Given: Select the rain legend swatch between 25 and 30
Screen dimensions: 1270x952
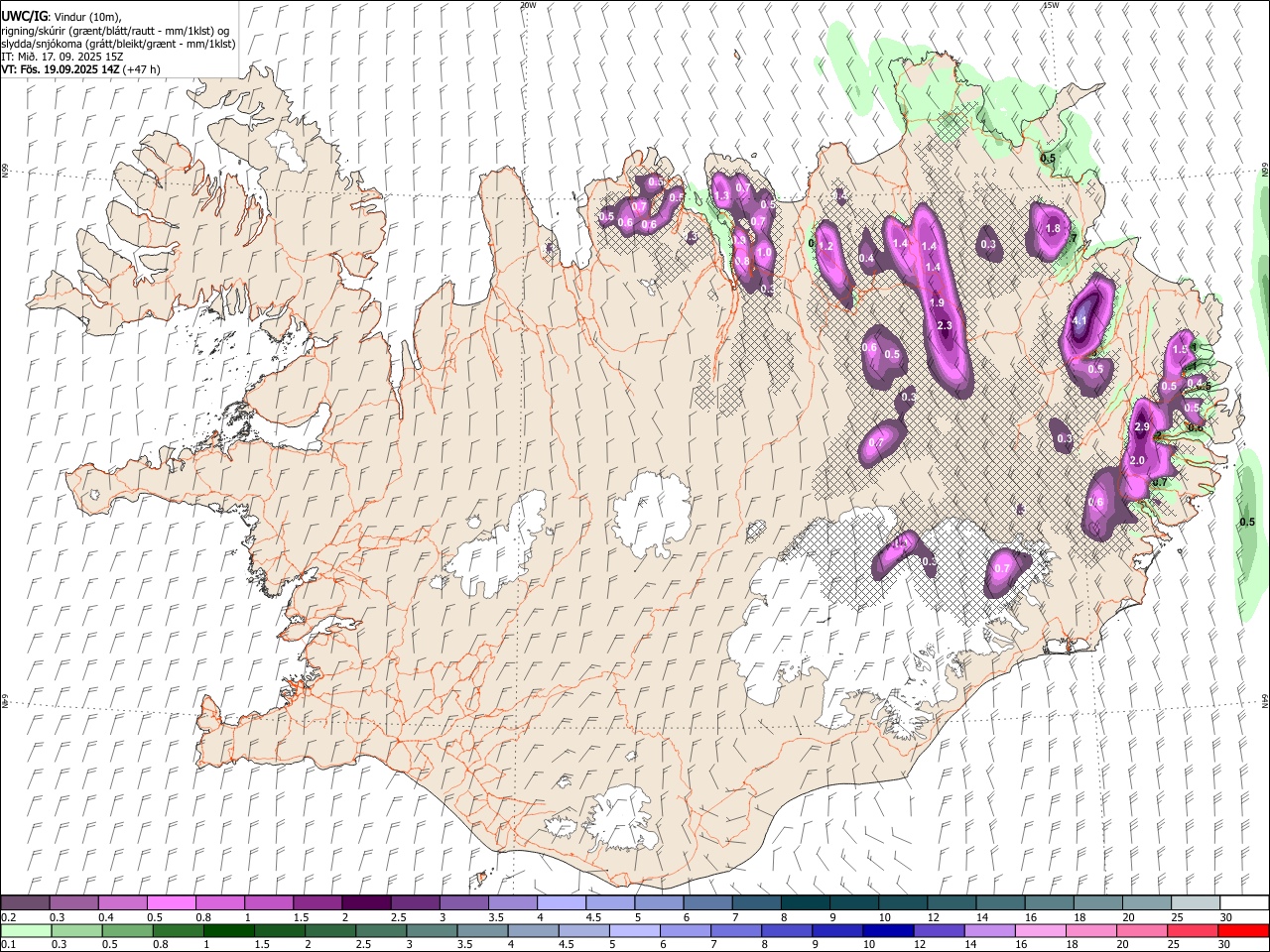Looking at the screenshot, I should 1193,930.
